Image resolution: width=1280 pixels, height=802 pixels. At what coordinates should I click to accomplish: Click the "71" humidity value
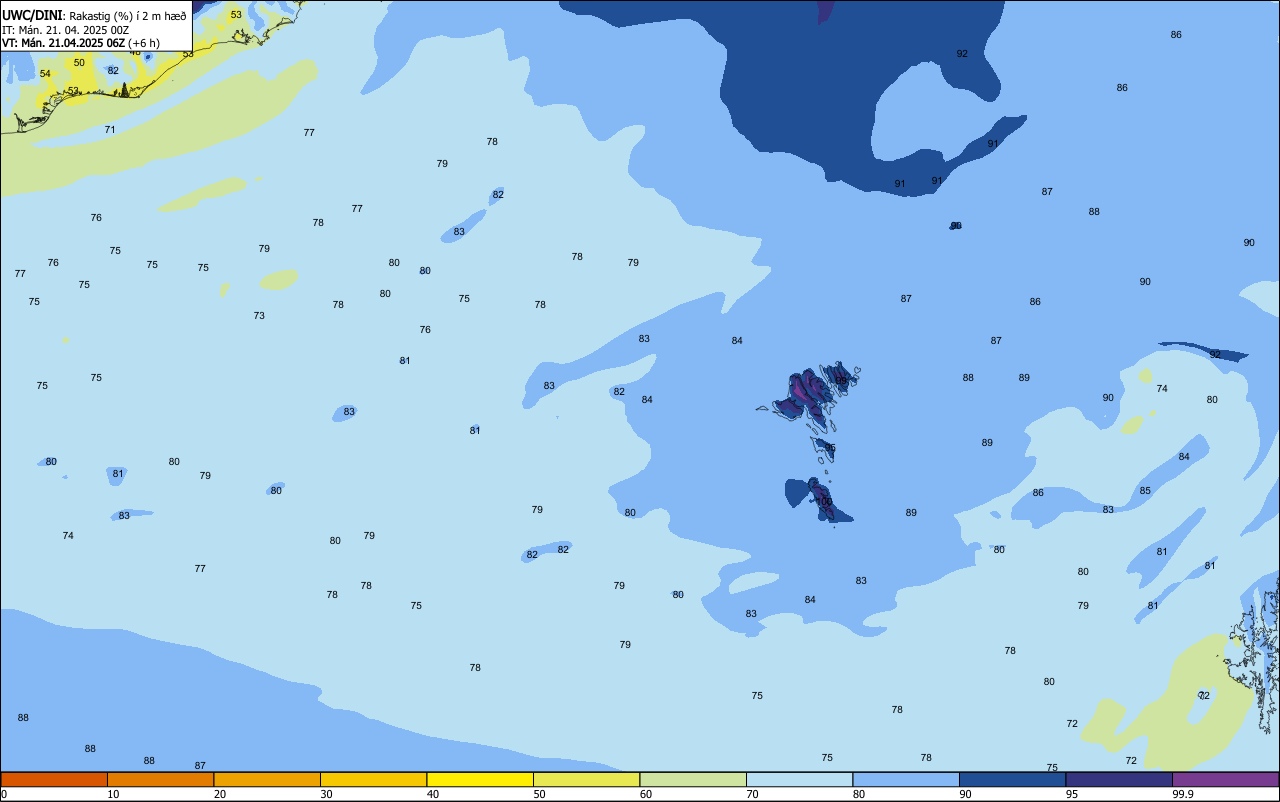point(110,130)
